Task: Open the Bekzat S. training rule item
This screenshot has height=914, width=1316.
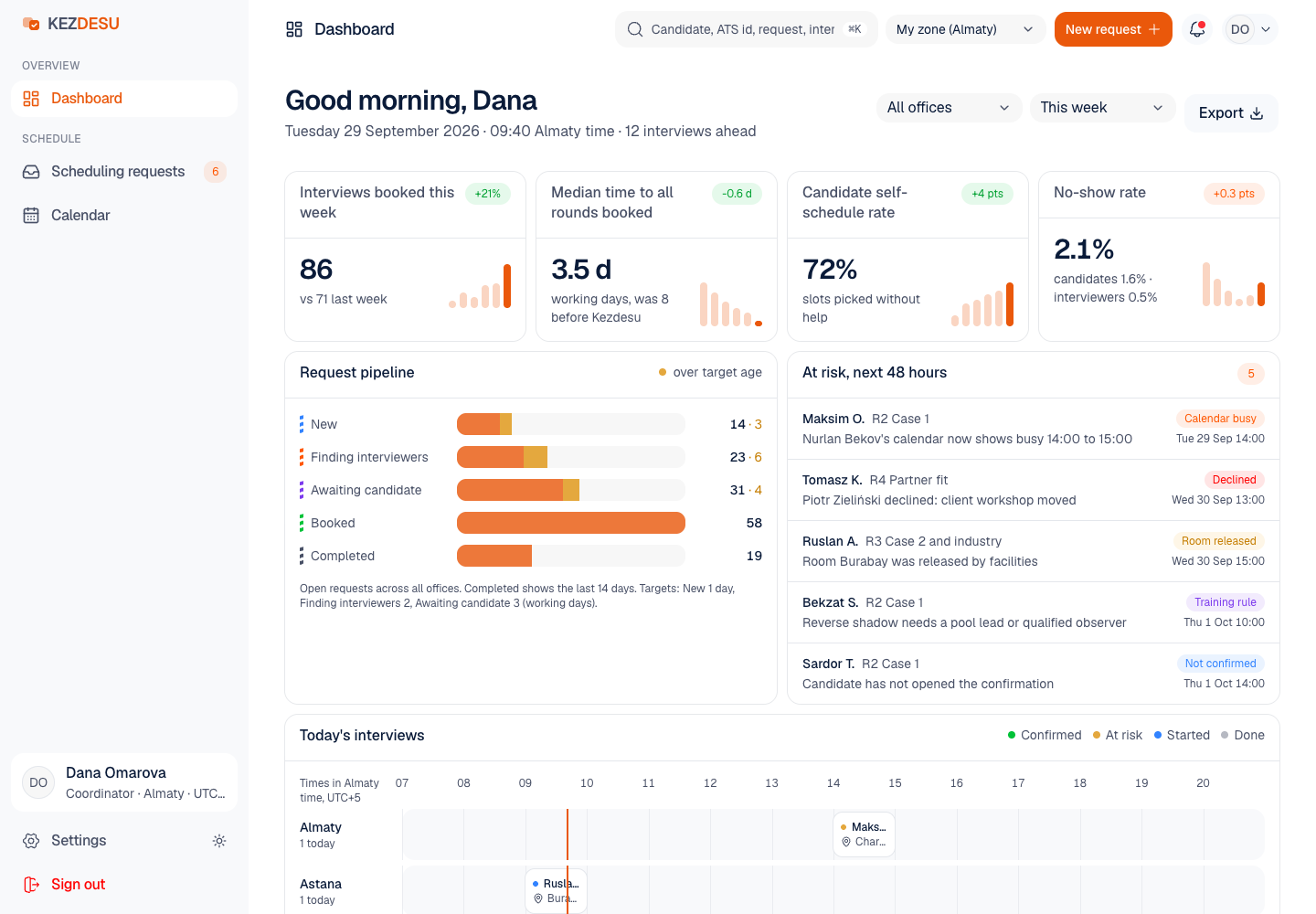Action: [x=1034, y=612]
